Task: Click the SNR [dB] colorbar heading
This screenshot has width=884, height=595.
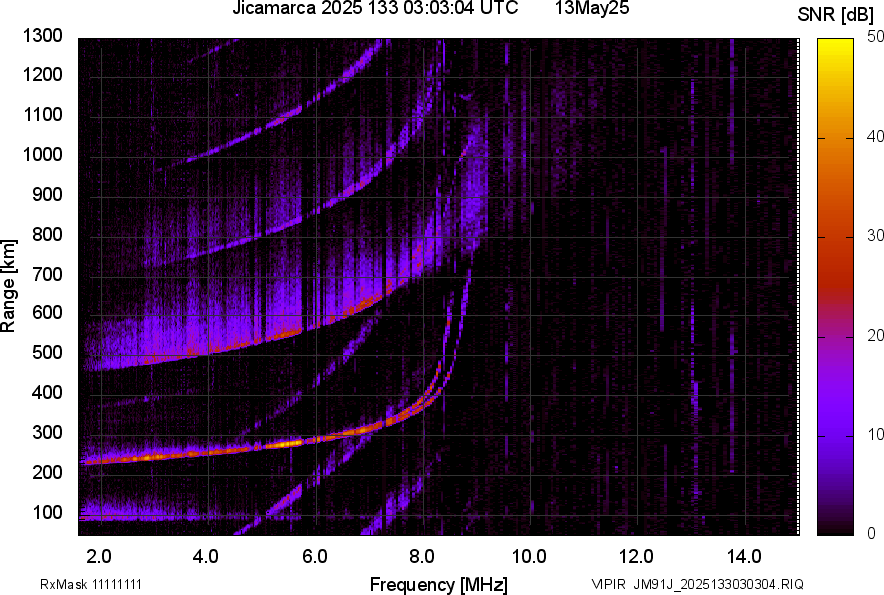Action: pos(835,15)
